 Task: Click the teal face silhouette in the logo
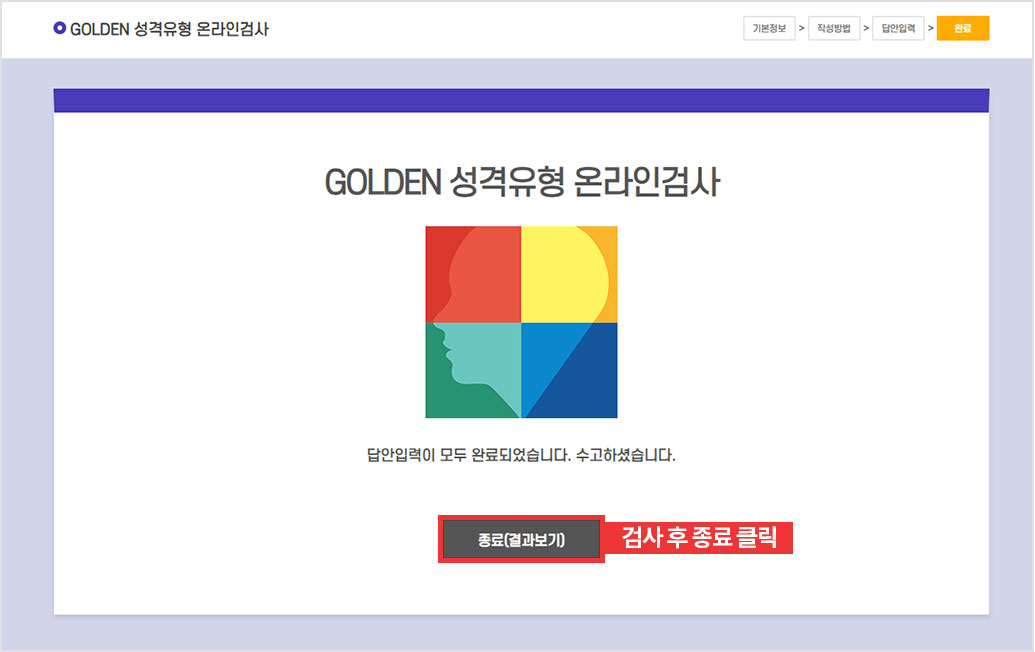490,350
